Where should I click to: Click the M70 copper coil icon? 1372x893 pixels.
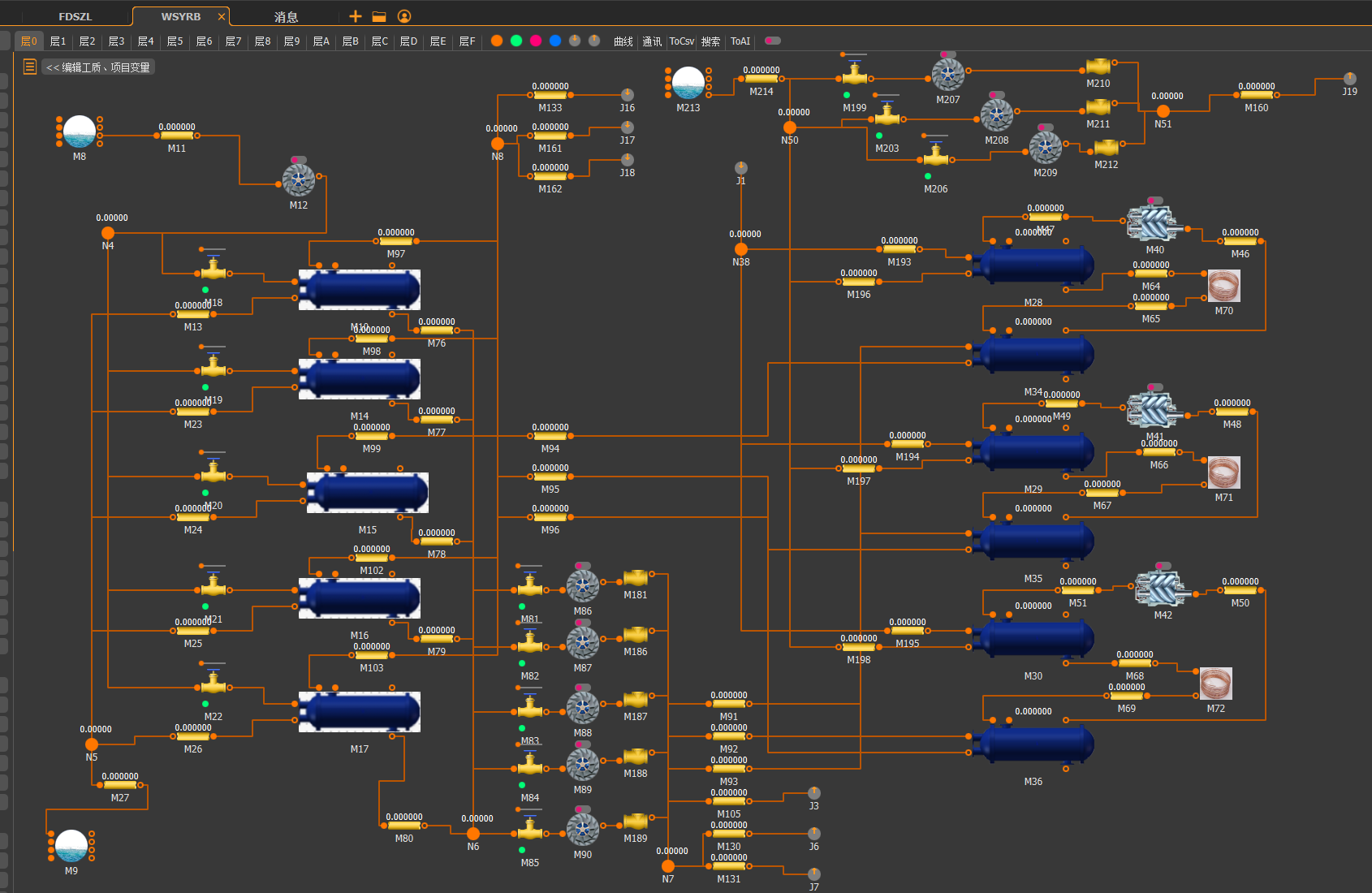pyautogui.click(x=1223, y=287)
